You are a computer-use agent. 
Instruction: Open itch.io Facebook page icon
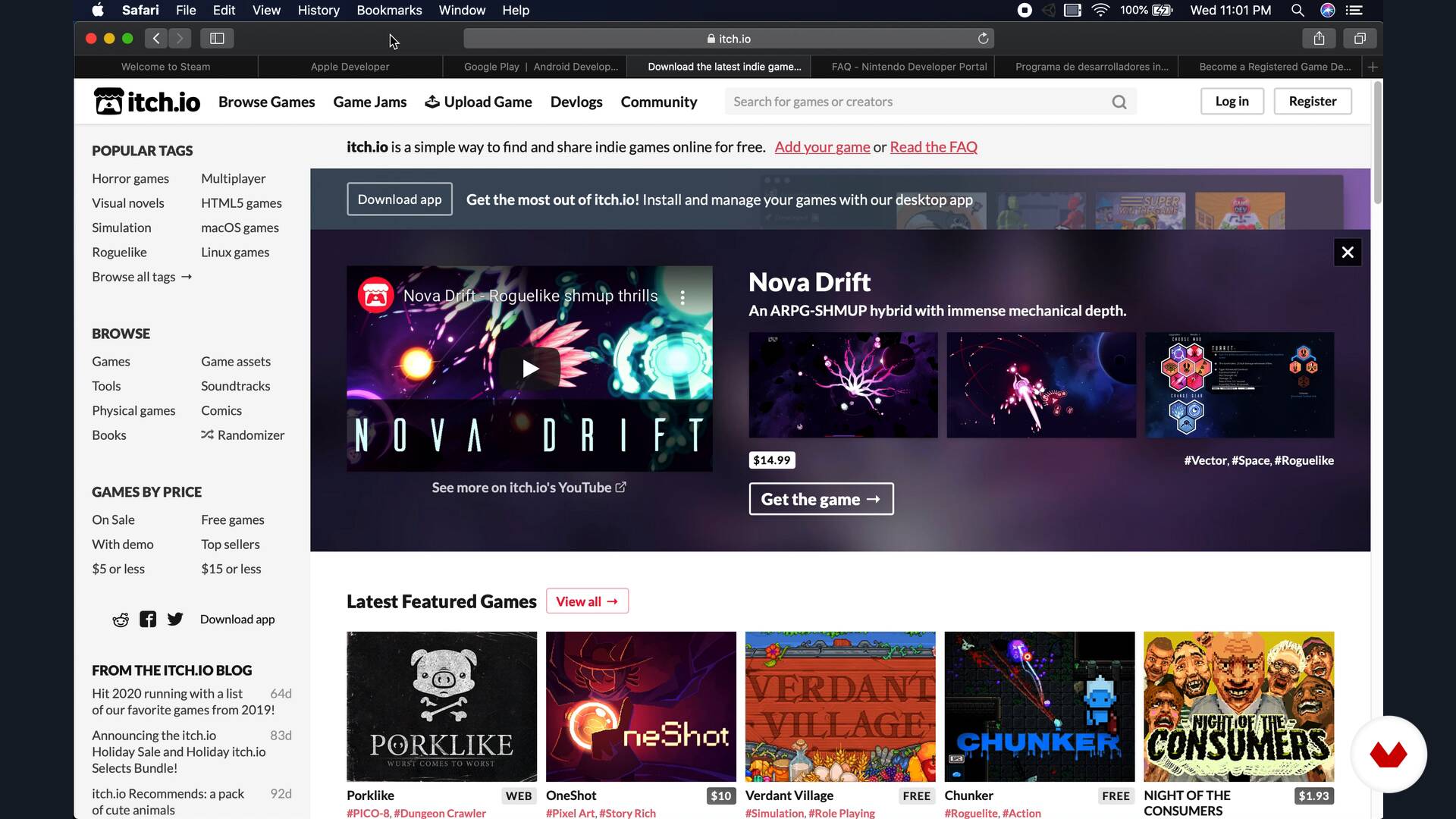coord(148,620)
